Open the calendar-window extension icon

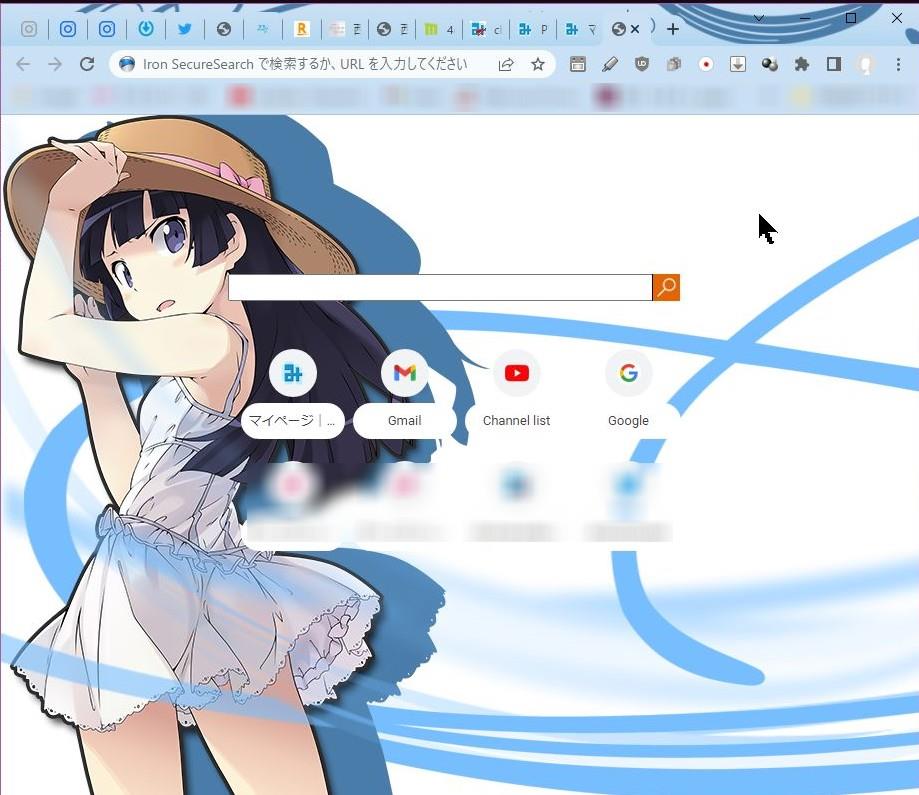(578, 64)
